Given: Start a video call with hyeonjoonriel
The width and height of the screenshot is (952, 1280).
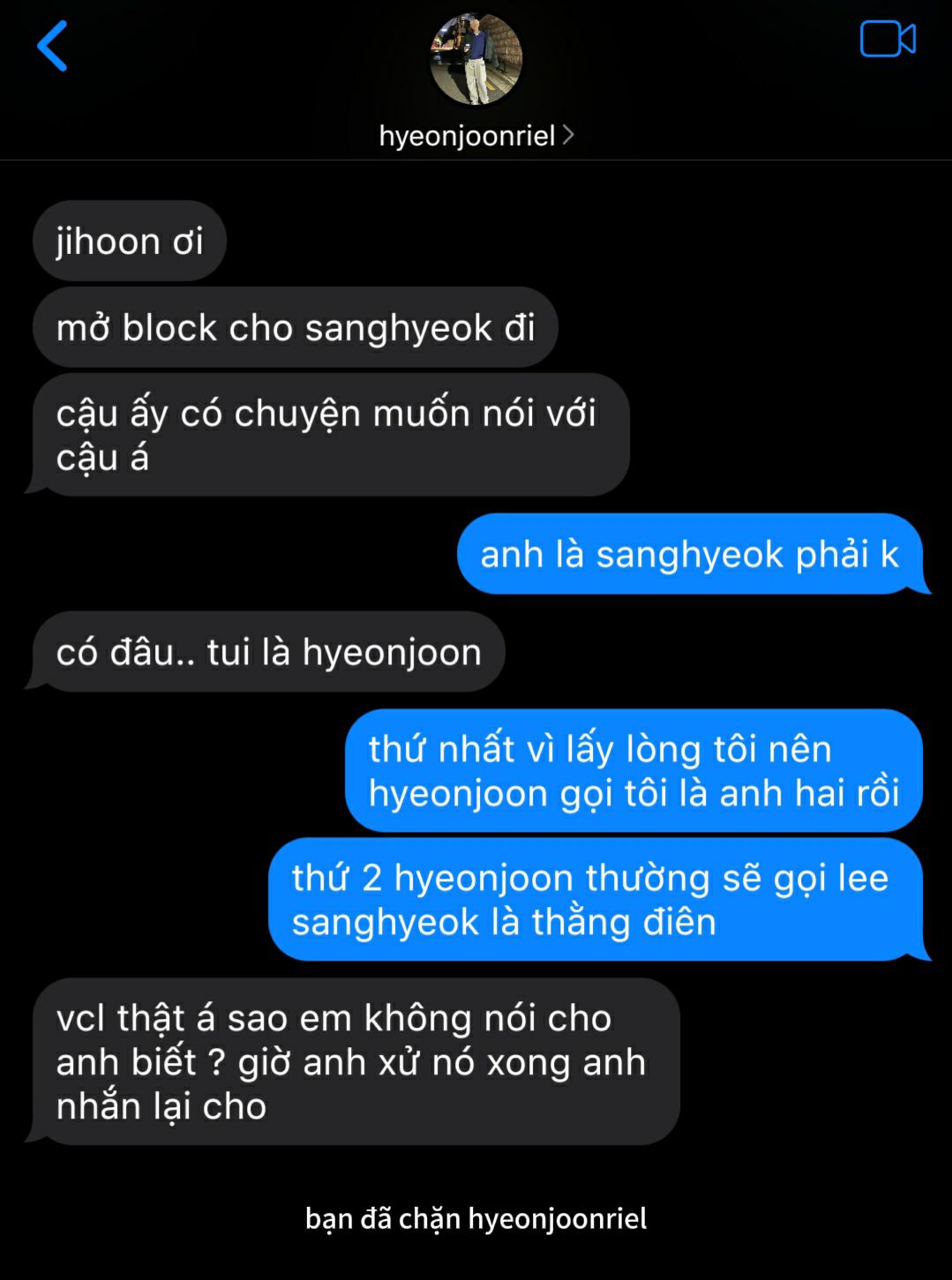Looking at the screenshot, I should coord(888,39).
